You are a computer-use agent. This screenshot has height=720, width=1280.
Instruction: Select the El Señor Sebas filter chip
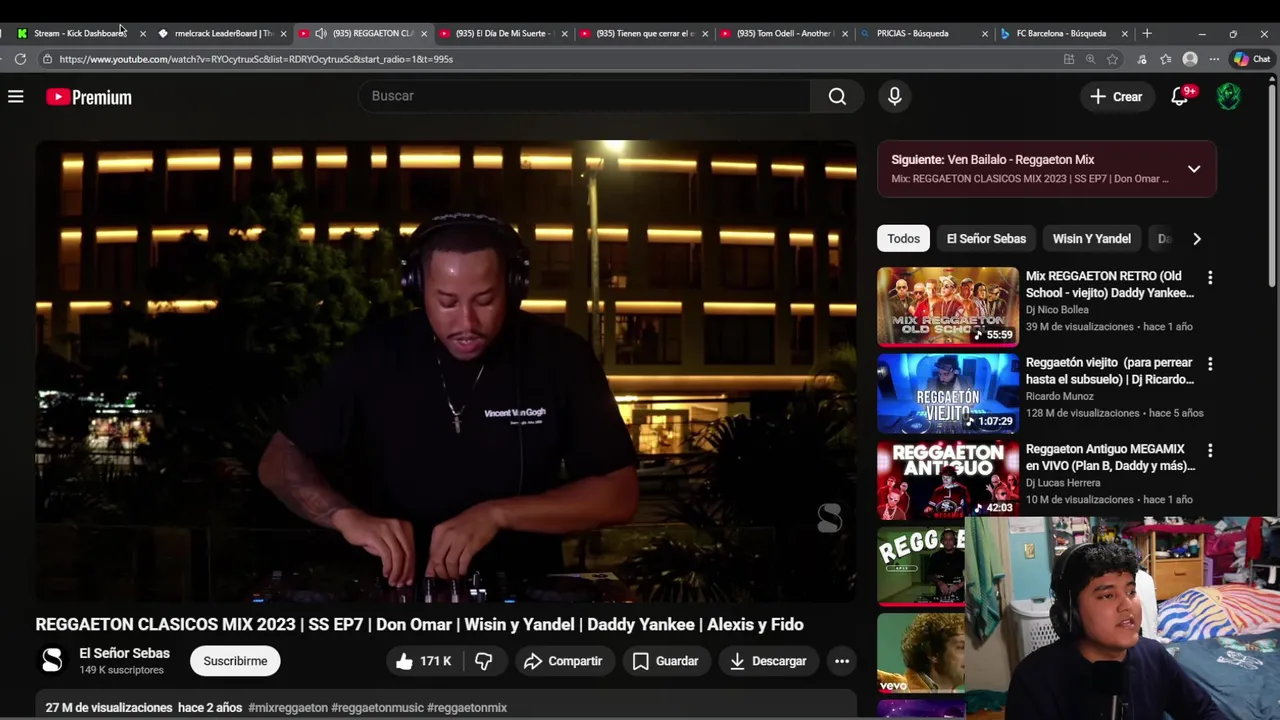[986, 239]
